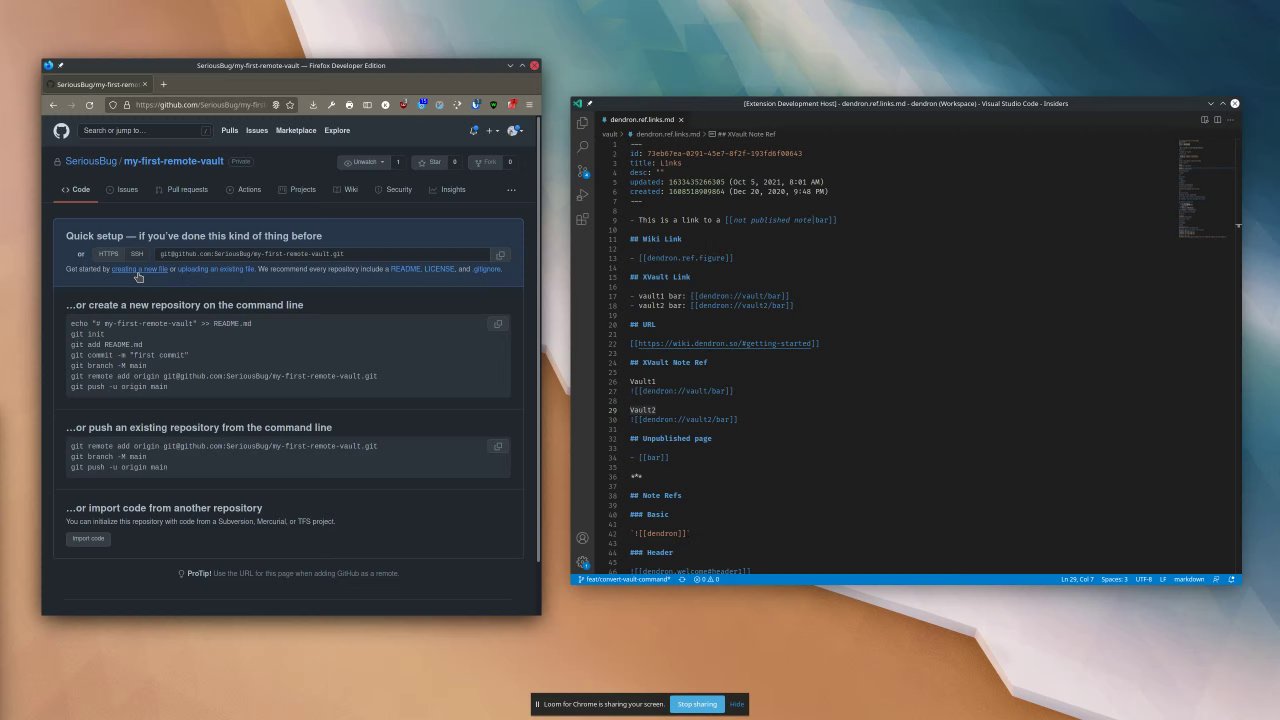Open the VS Code Search icon
This screenshot has height=720, width=1280.
tap(583, 147)
